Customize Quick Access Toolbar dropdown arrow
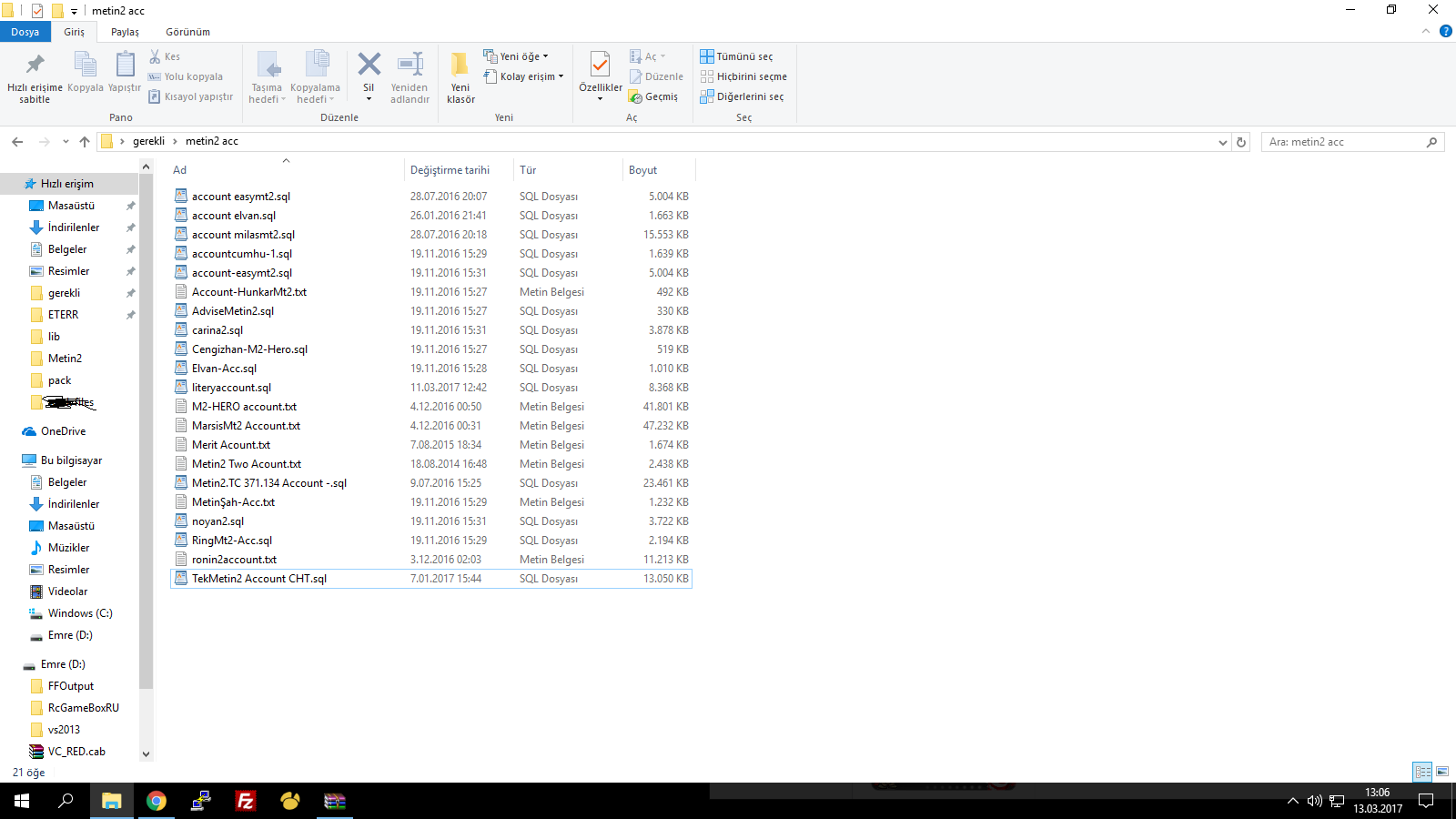Image resolution: width=1456 pixels, height=819 pixels. 74,11
